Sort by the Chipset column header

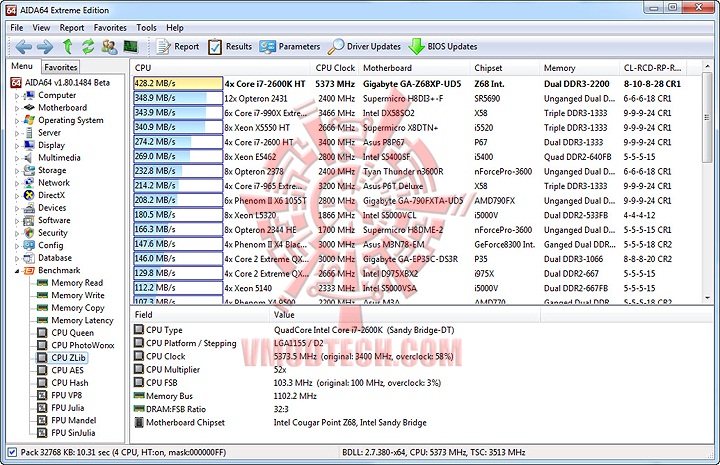505,68
